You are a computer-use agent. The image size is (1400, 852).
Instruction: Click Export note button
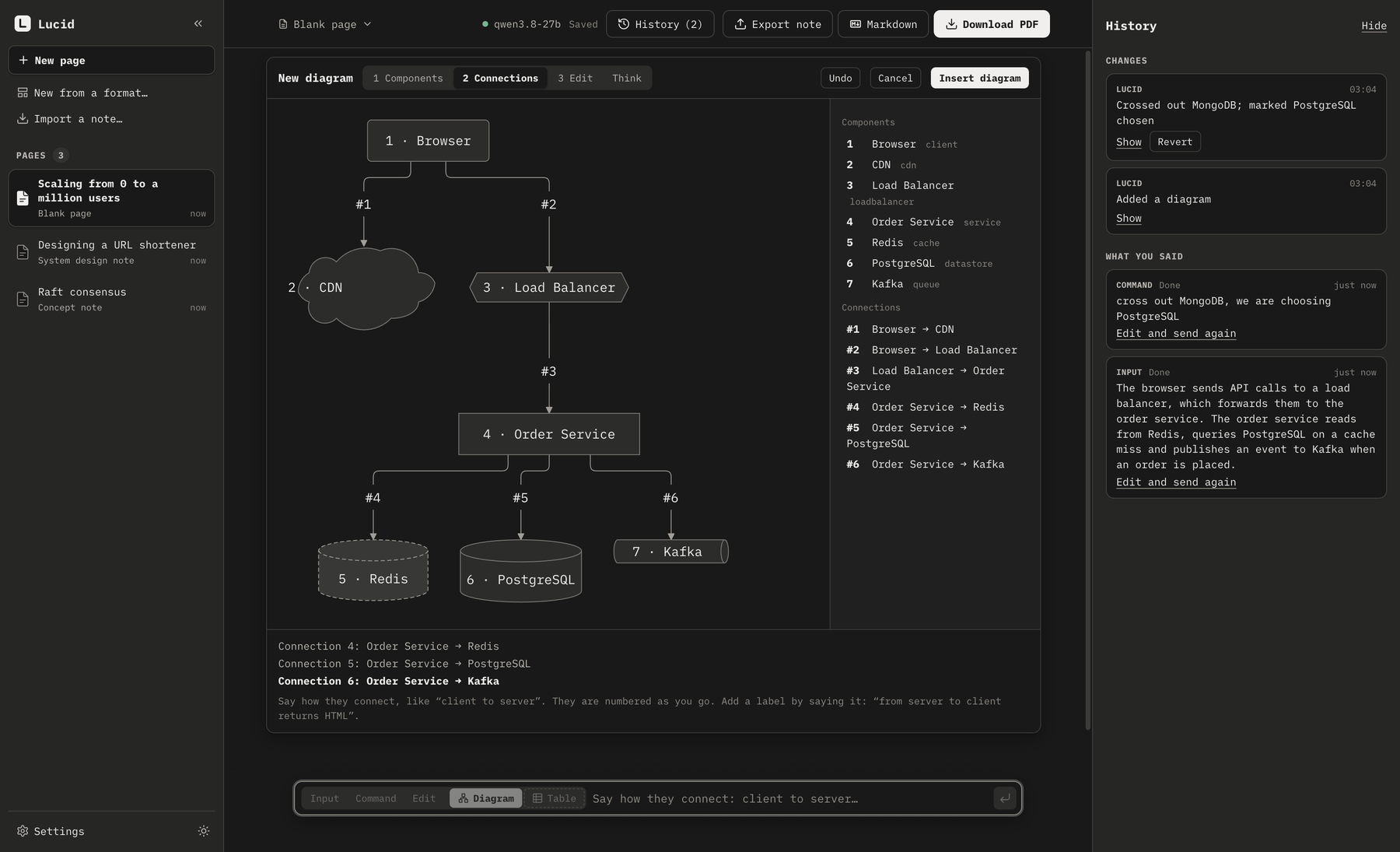point(777,24)
